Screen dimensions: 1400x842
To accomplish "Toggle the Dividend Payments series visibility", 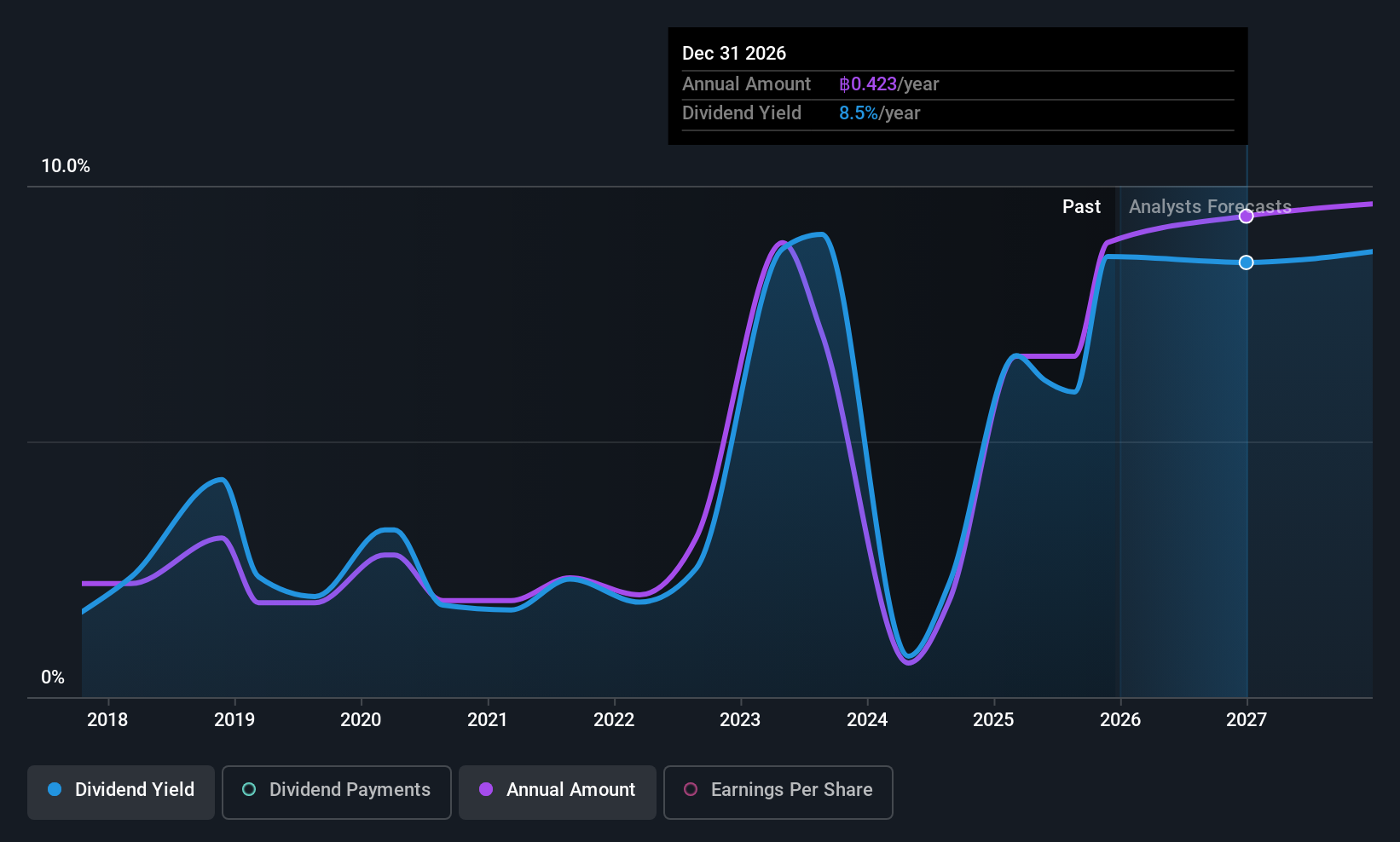I will click(x=336, y=792).
